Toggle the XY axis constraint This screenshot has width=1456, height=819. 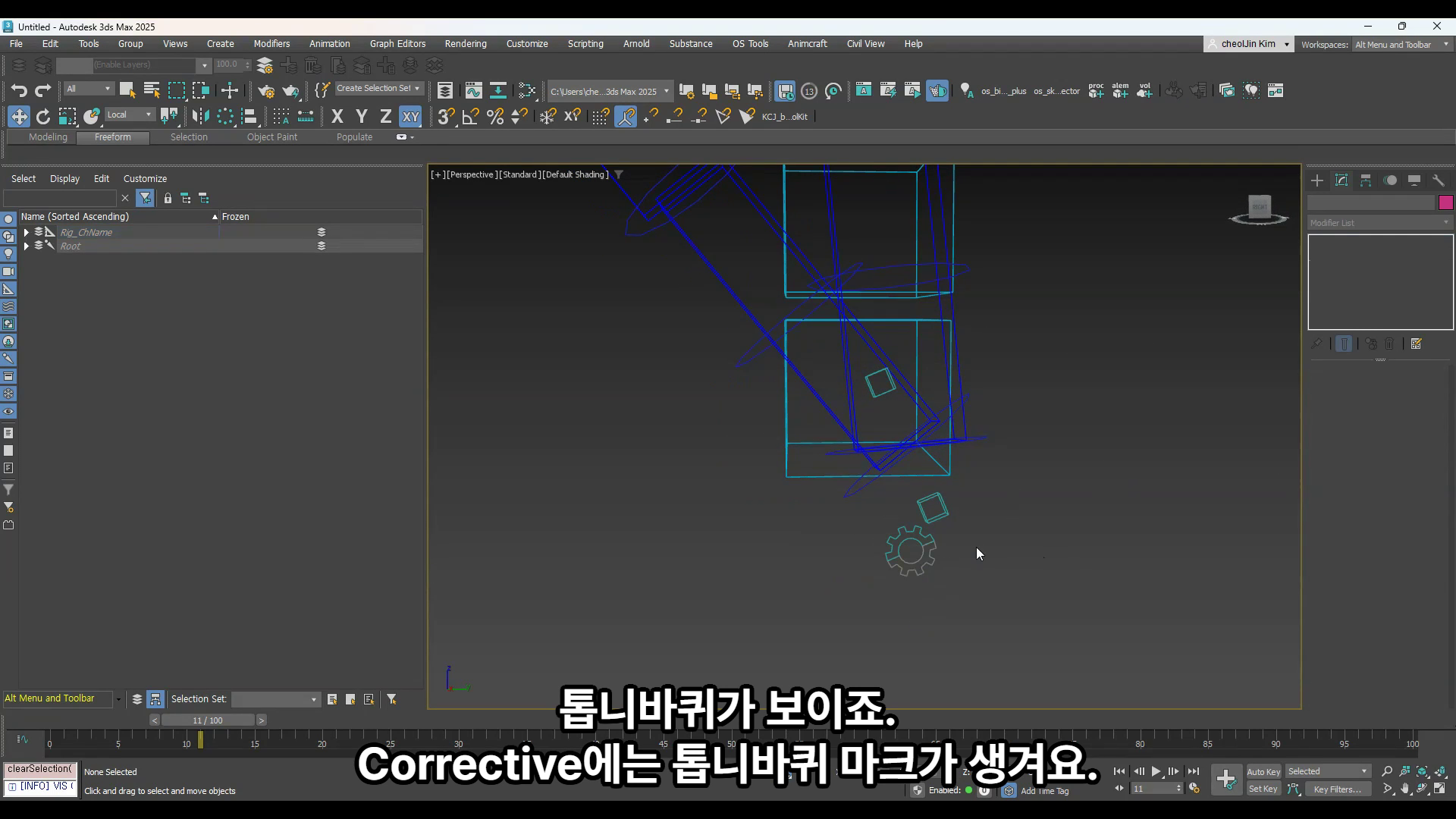click(x=410, y=116)
